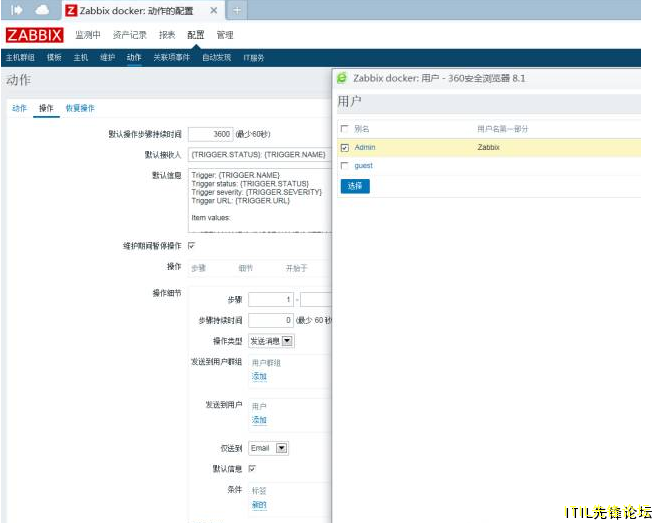Go to 主机 submenu
Viewport: 652px width, 523px height.
[81, 57]
